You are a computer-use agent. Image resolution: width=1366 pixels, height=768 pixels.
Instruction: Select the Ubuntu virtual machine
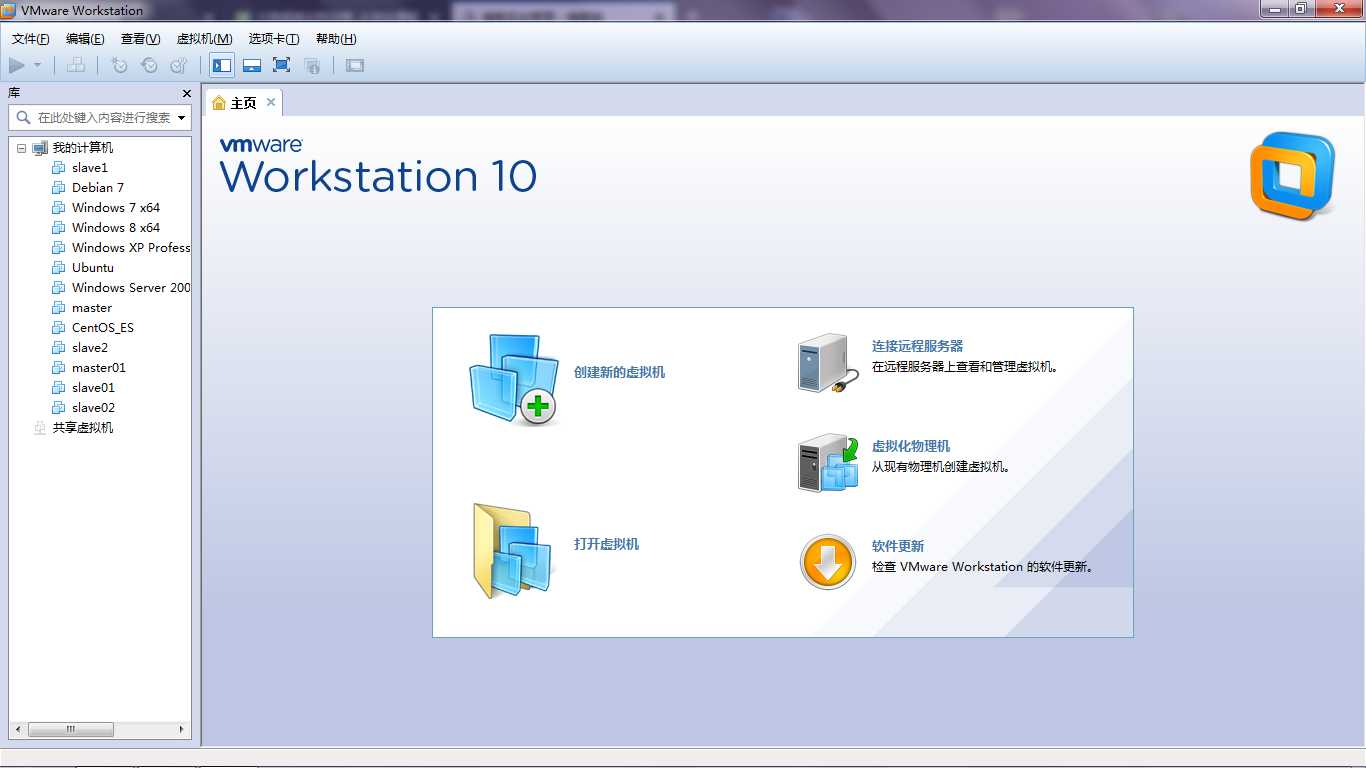point(93,268)
